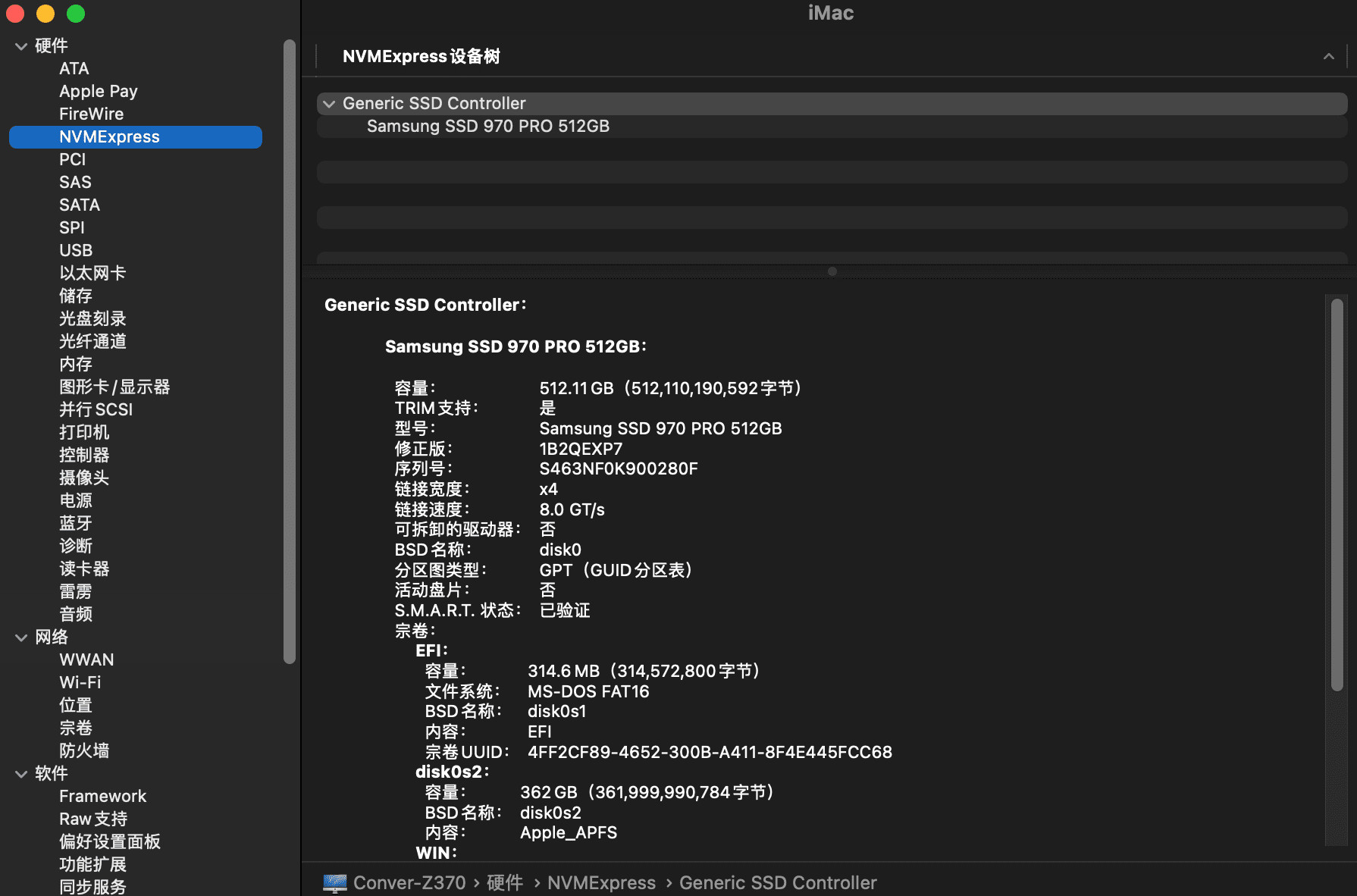Select 同步服务 sync services entry
1357x896 pixels.
[92, 886]
